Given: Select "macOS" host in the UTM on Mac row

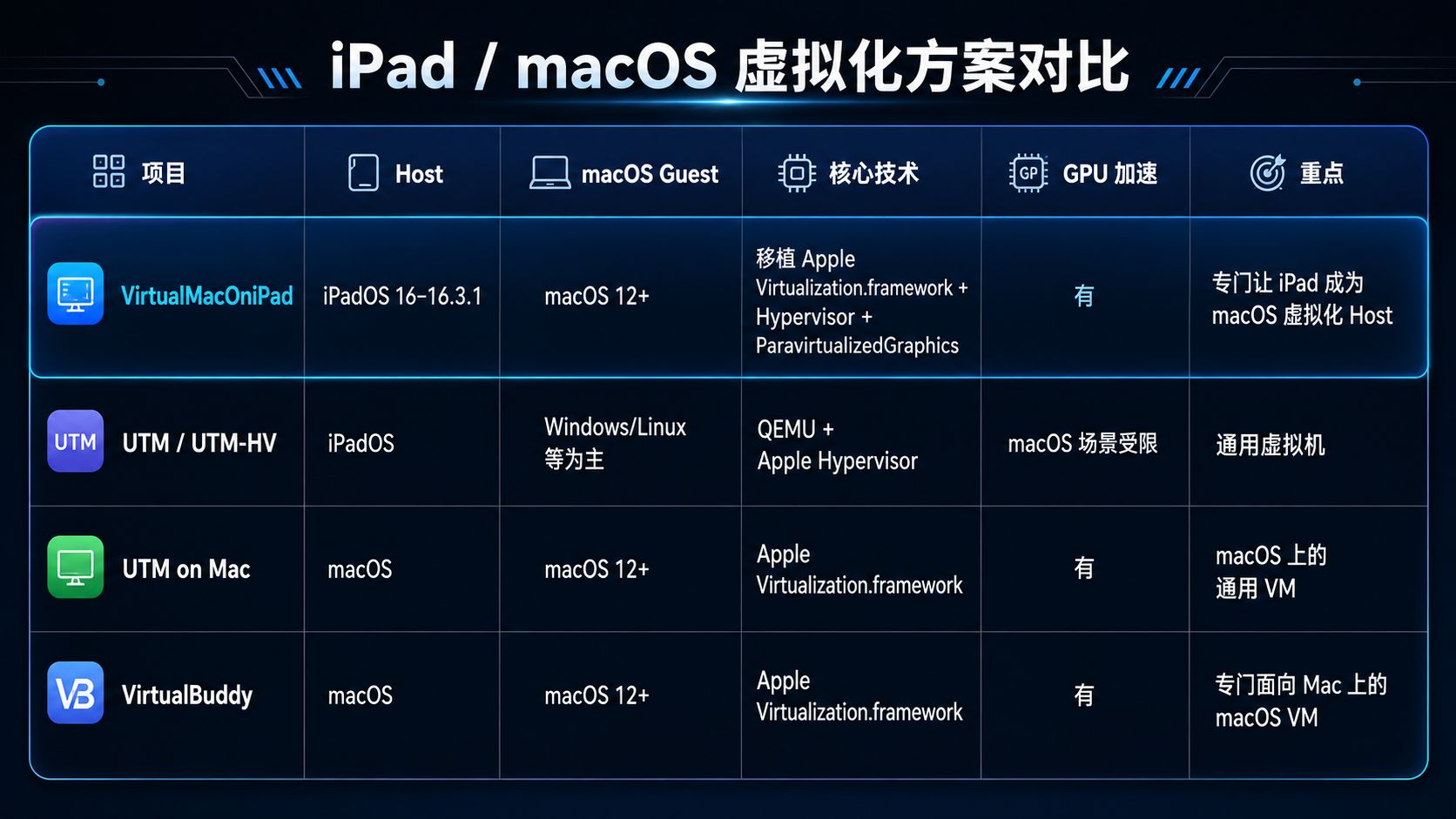Looking at the screenshot, I should point(360,569).
